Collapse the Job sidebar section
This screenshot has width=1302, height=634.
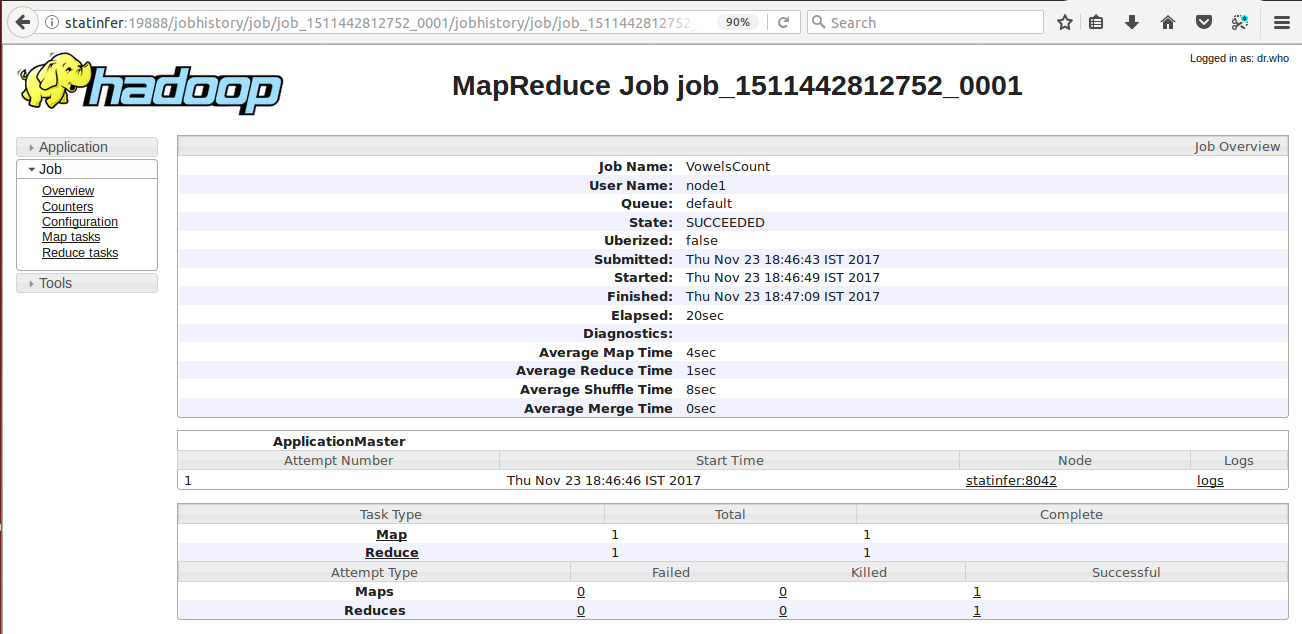(87, 170)
